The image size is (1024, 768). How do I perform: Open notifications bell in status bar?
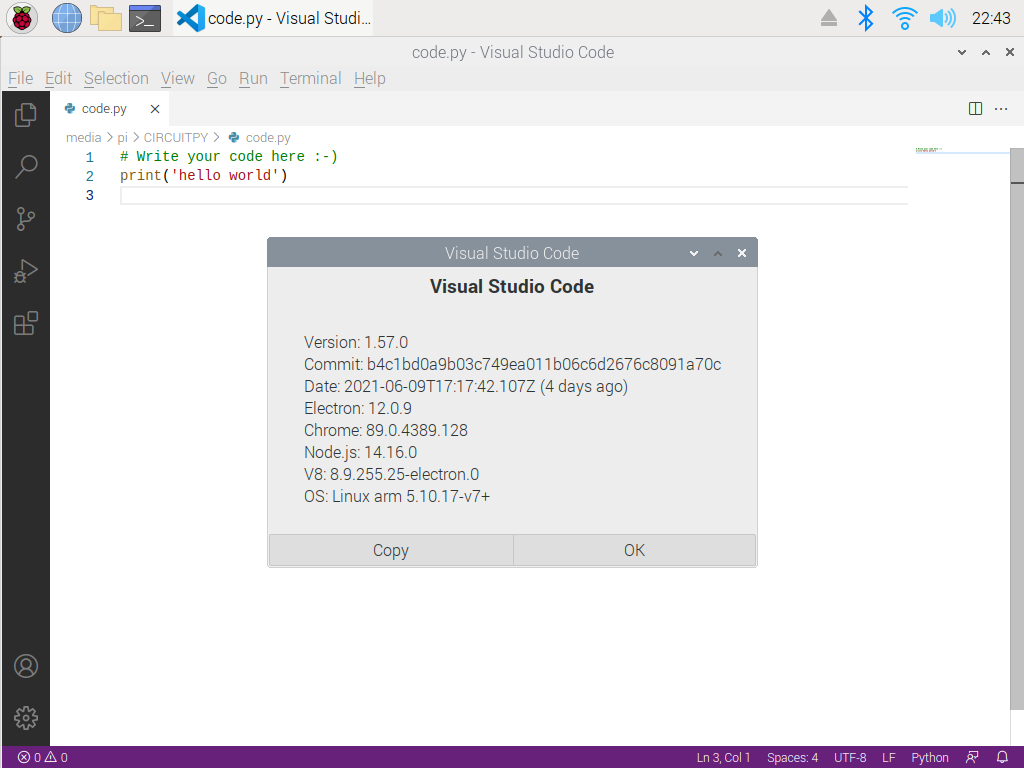coord(1002,758)
